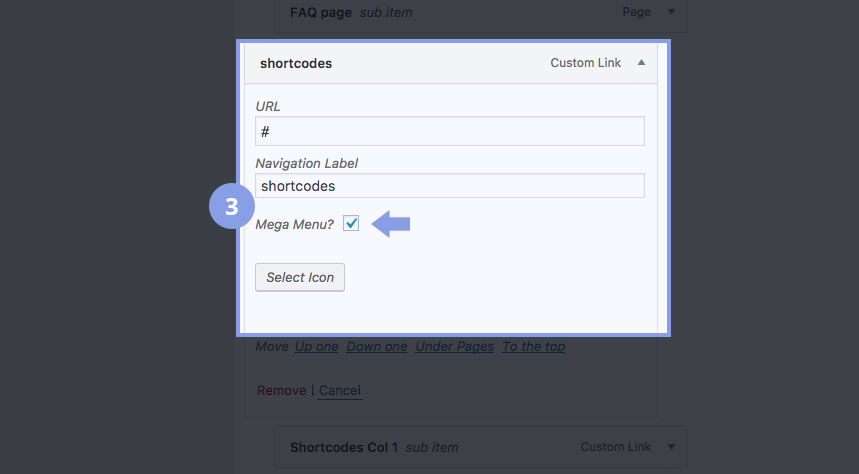This screenshot has width=859, height=474.
Task: Expand the Shortcodes Col 1 item arrow
Action: (x=671, y=446)
